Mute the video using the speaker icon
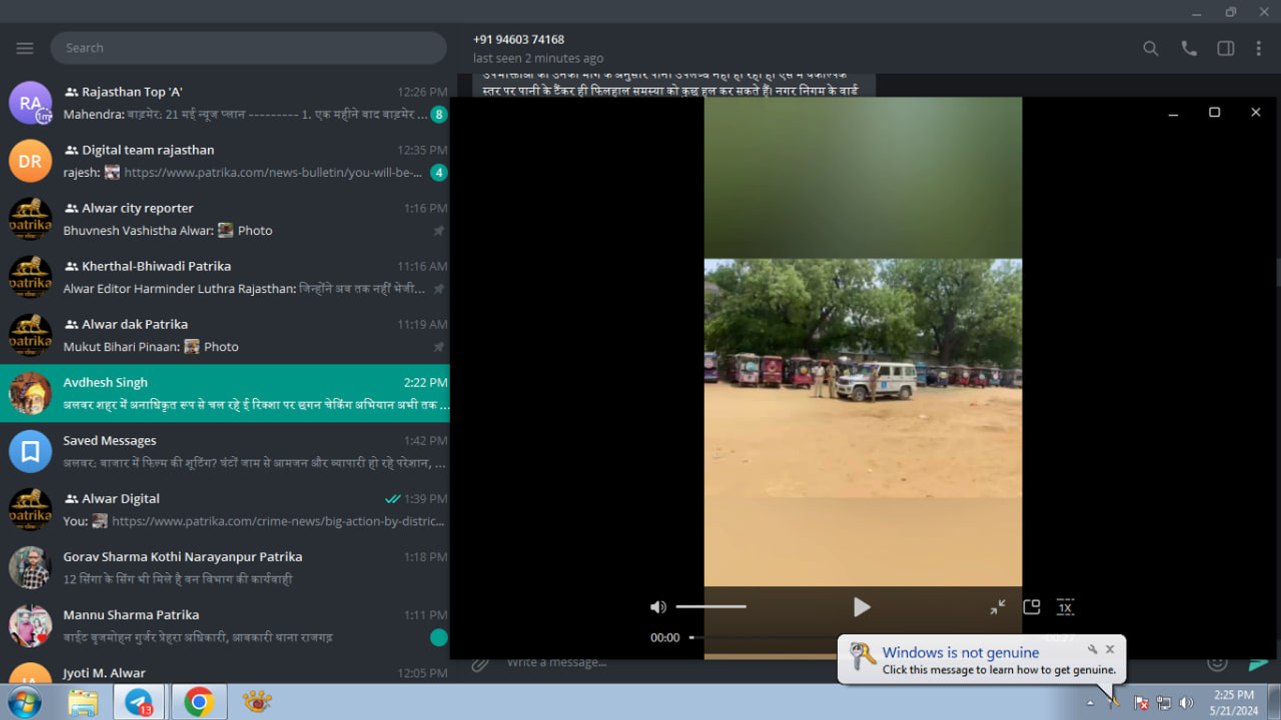The width and height of the screenshot is (1281, 720). click(658, 607)
